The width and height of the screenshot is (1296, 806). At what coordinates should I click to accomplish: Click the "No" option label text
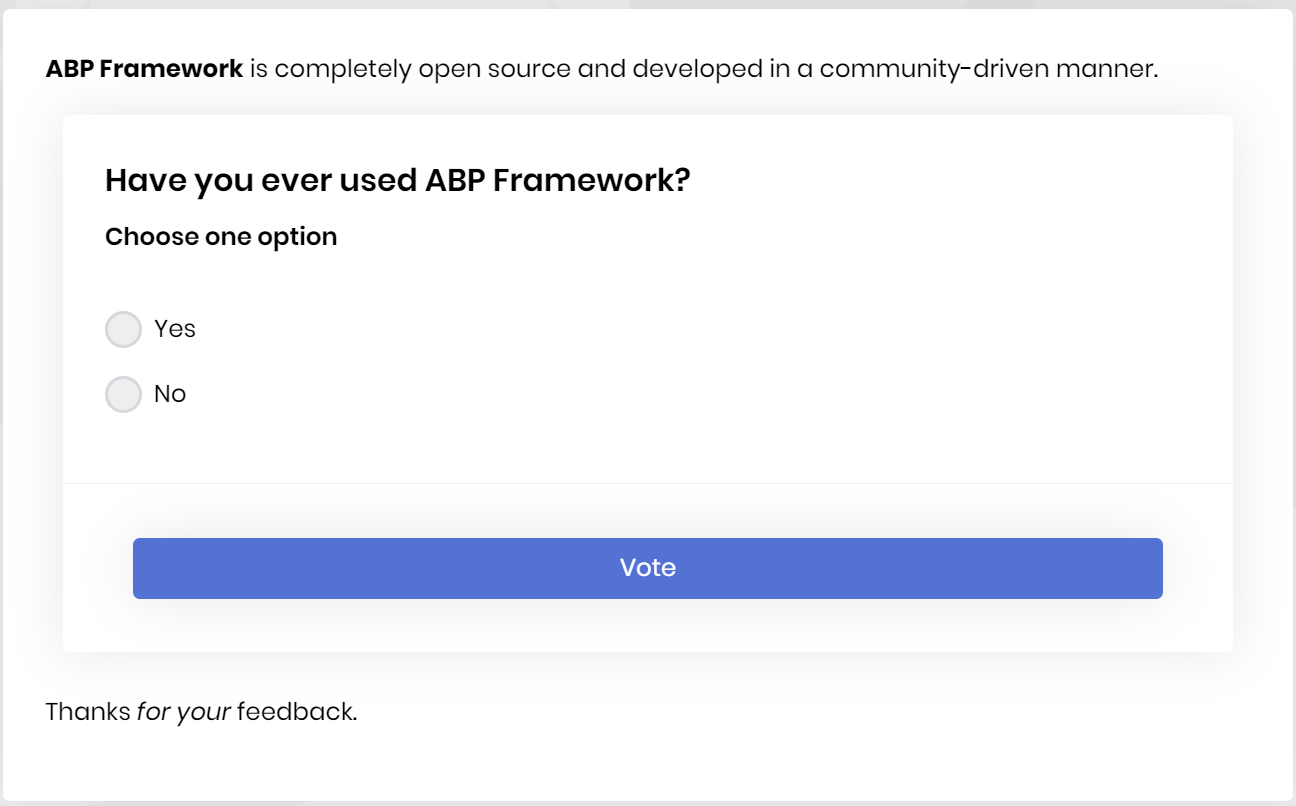(170, 394)
